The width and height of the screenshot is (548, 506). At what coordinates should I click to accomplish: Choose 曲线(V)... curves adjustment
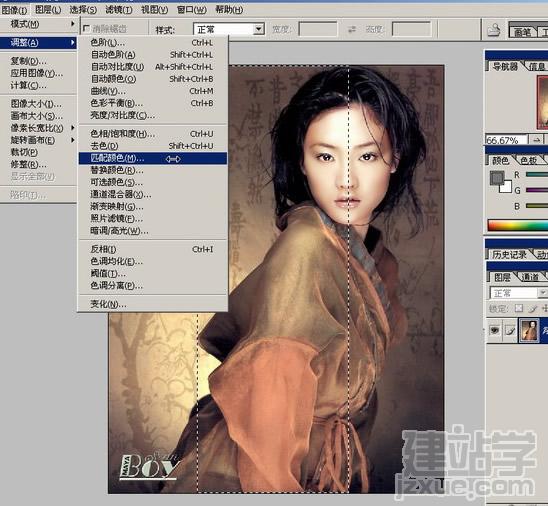pos(153,91)
